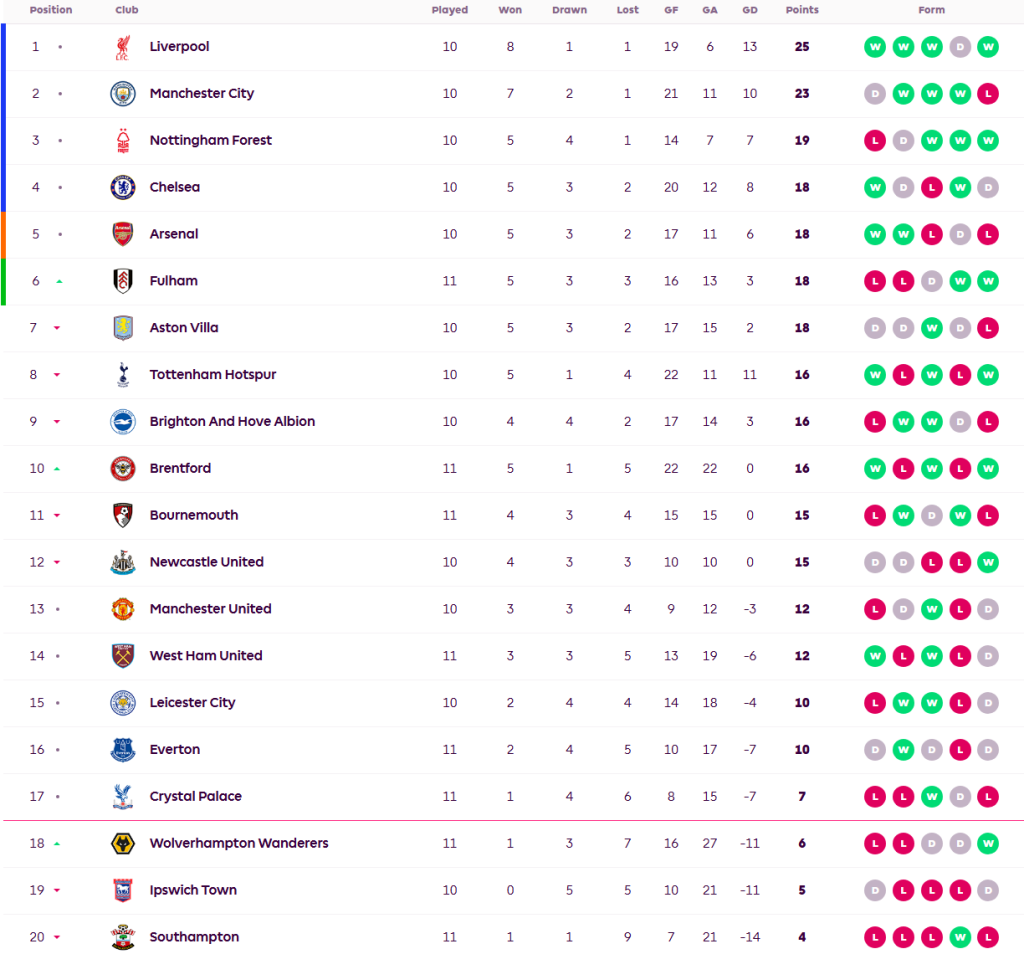Click the Crystal Palace eagle crest

pyautogui.click(x=122, y=797)
